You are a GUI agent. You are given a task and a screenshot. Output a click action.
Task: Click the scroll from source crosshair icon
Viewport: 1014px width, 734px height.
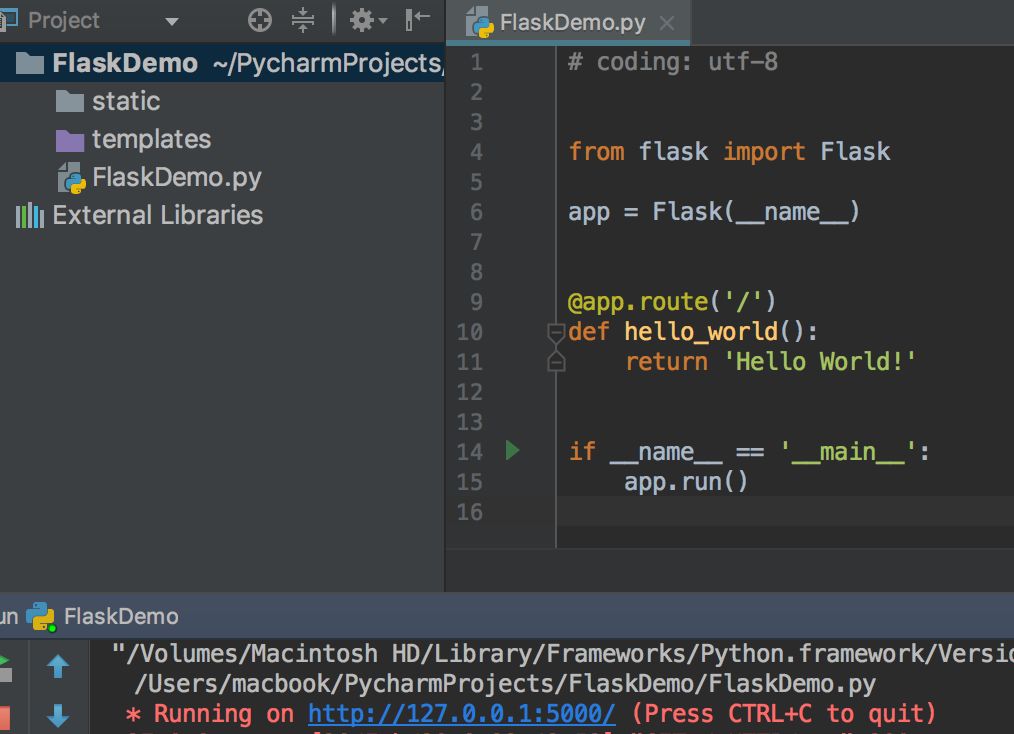[x=260, y=20]
